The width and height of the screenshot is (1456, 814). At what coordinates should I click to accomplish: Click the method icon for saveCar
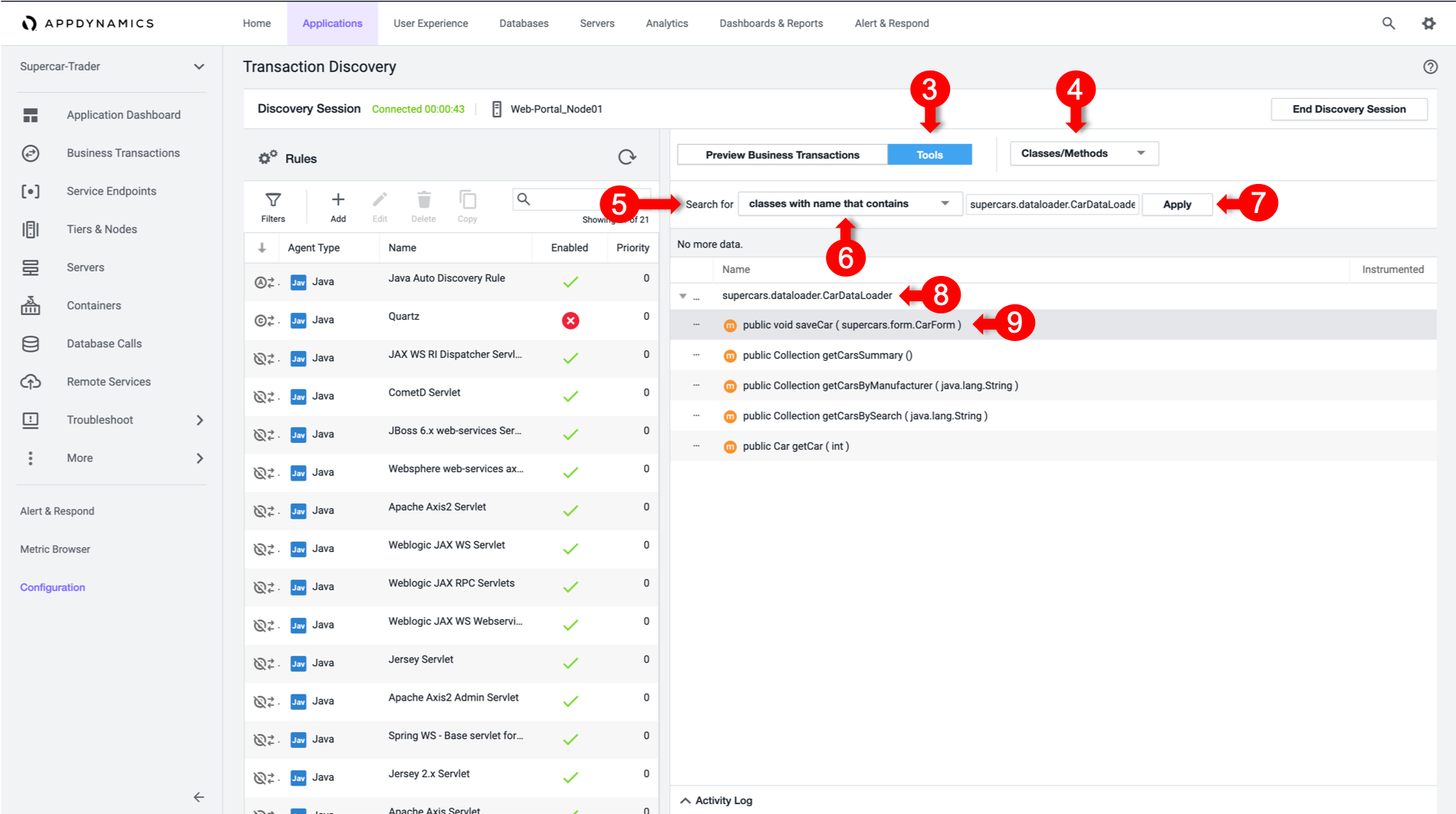point(730,326)
